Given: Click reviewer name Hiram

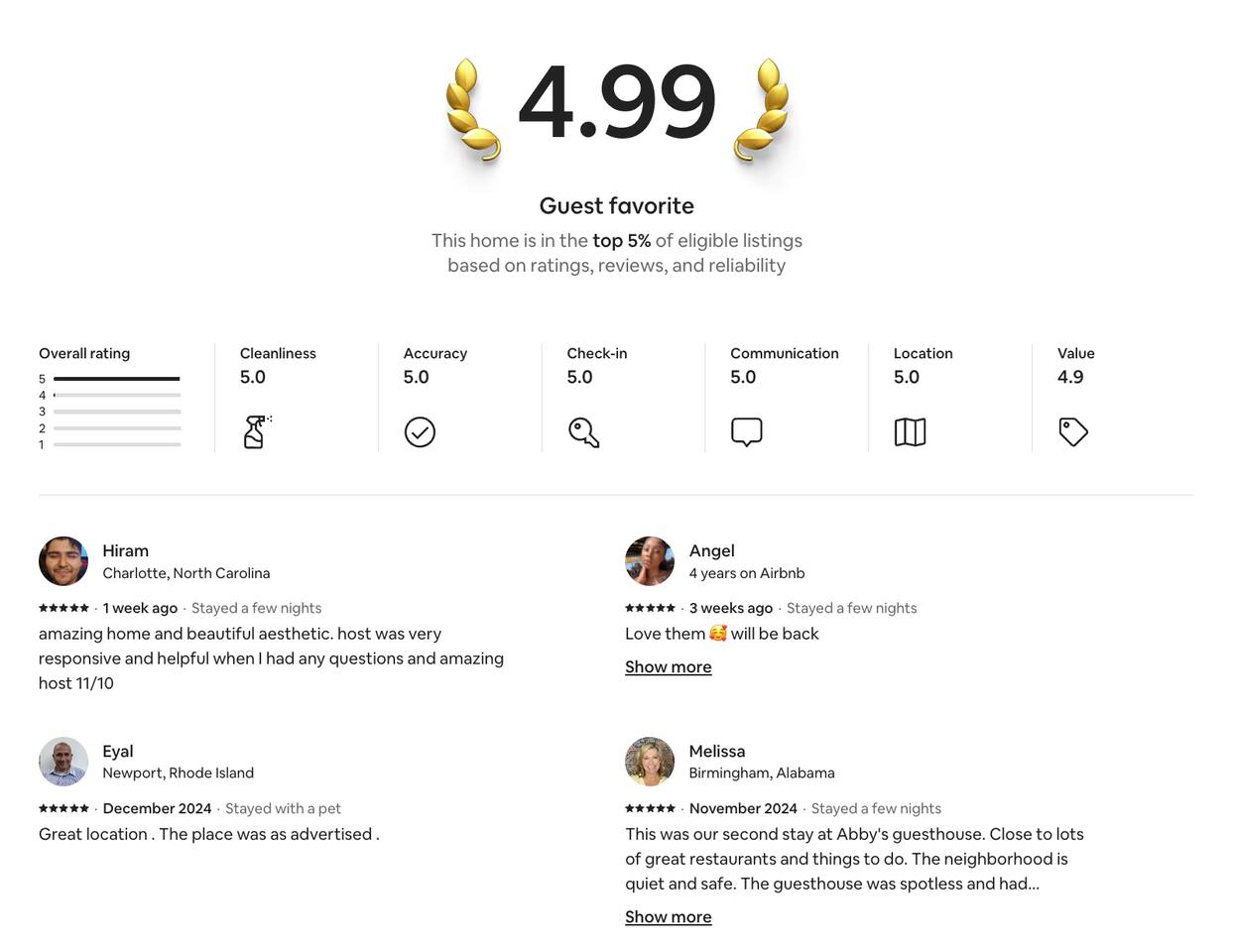Looking at the screenshot, I should (x=125, y=550).
